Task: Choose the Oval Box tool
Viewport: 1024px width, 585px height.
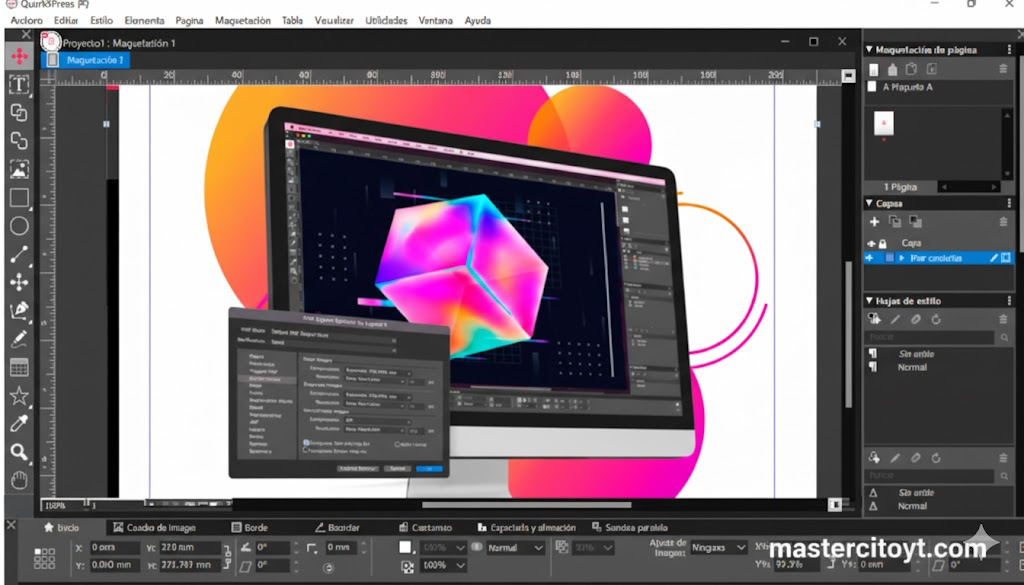Action: (x=18, y=226)
